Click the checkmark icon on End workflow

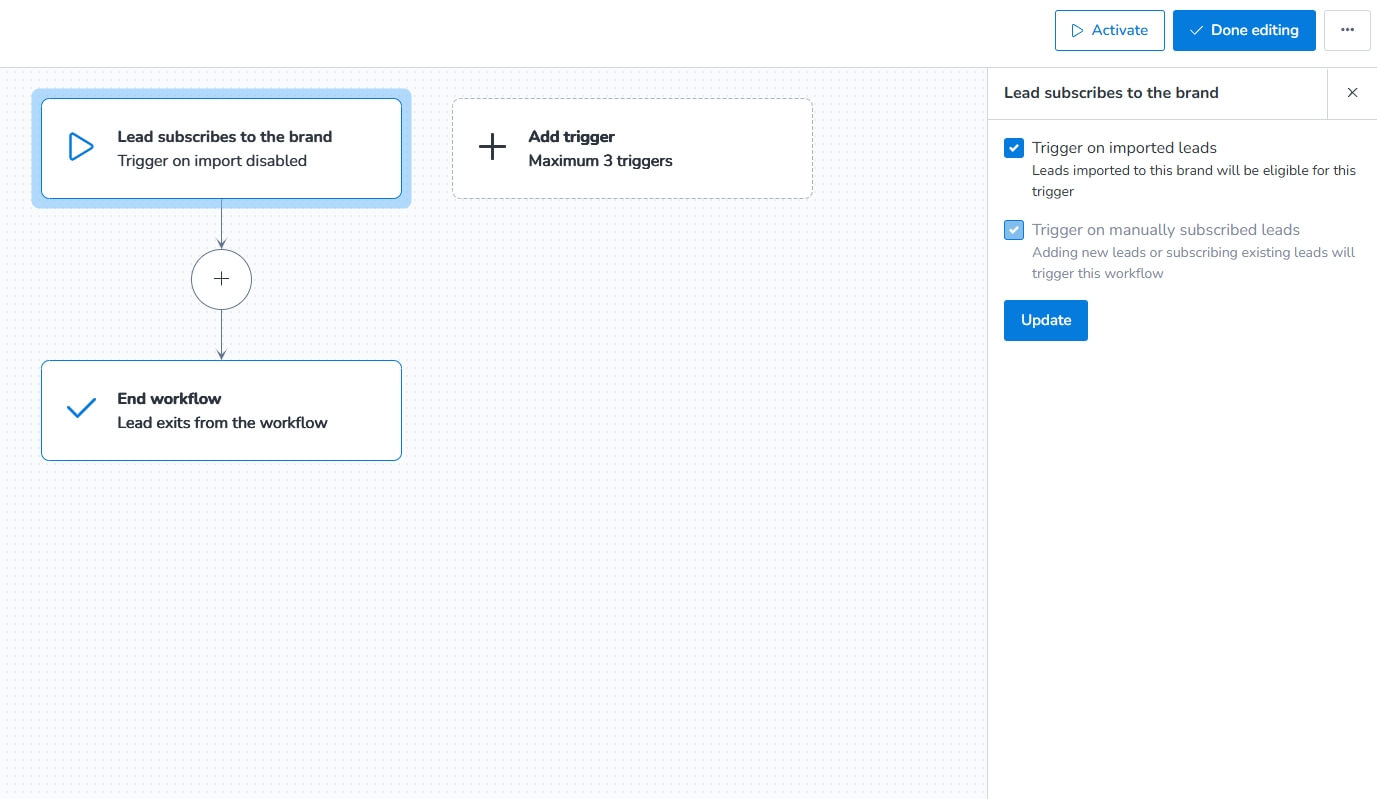coord(80,410)
